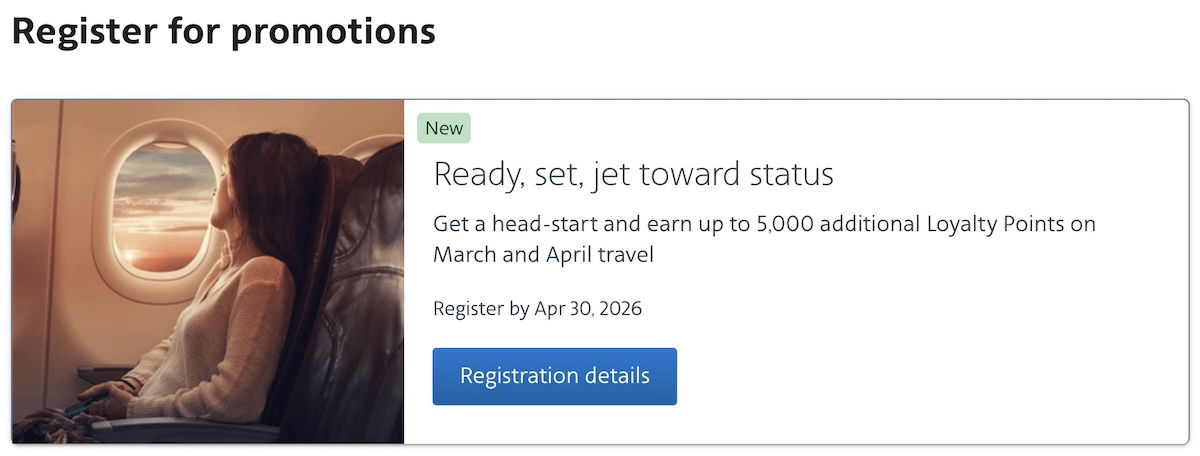Image resolution: width=1200 pixels, height=456 pixels.
Task: Click the green New badge
Action: click(444, 128)
